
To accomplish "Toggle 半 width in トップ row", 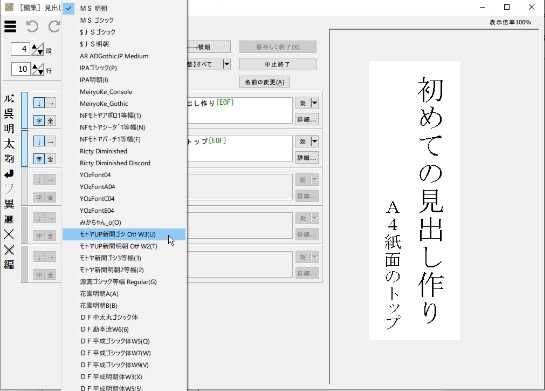I will [x=39, y=159].
